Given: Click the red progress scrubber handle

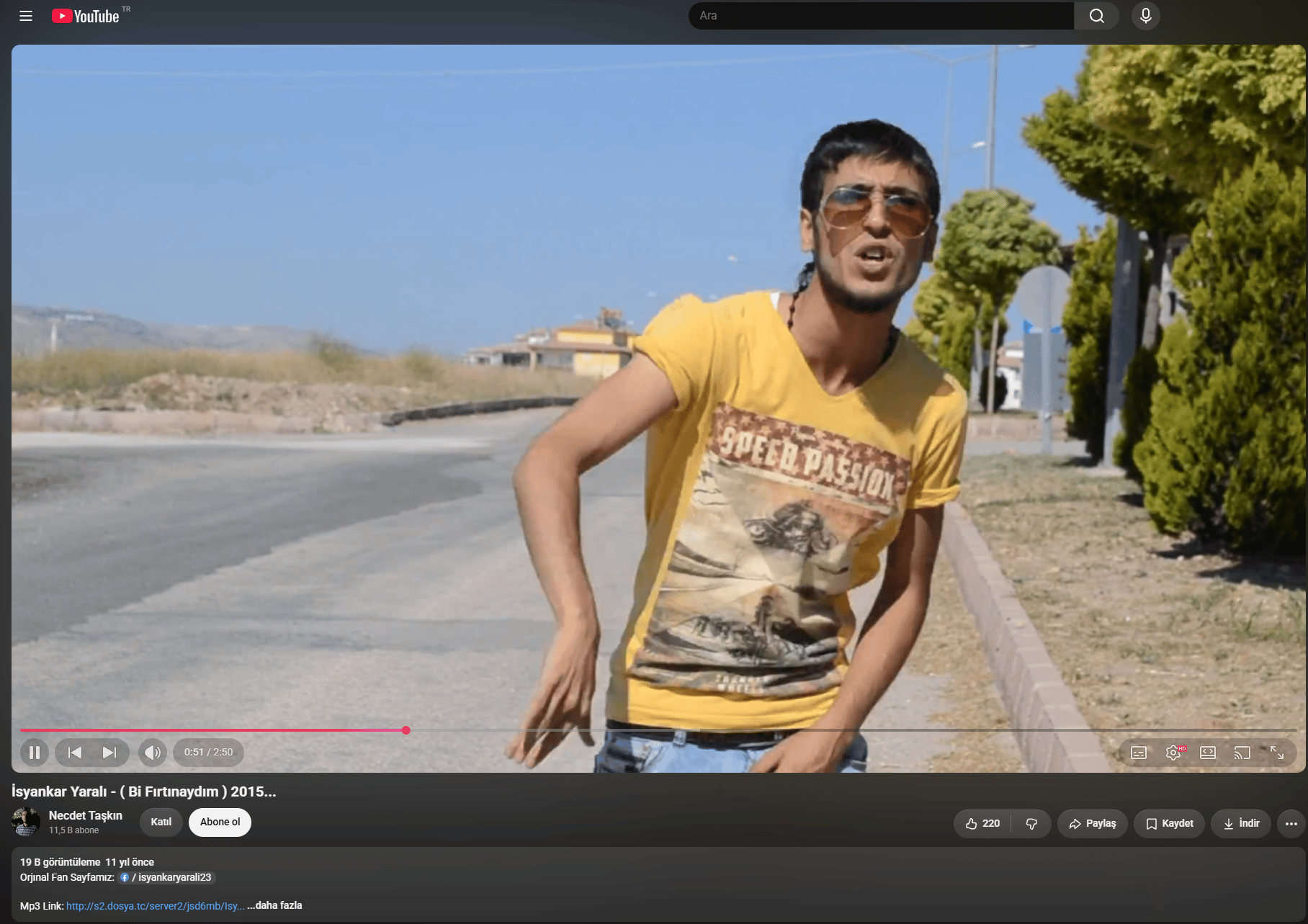Looking at the screenshot, I should 406,730.
